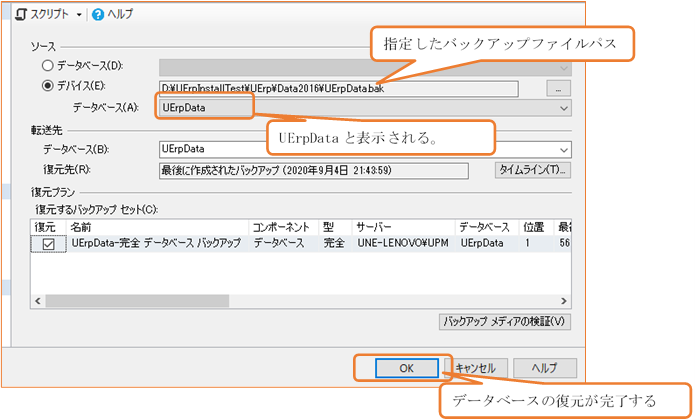Open the スクリプト dropdown arrow
The width and height of the screenshot is (695, 419).
click(x=80, y=15)
